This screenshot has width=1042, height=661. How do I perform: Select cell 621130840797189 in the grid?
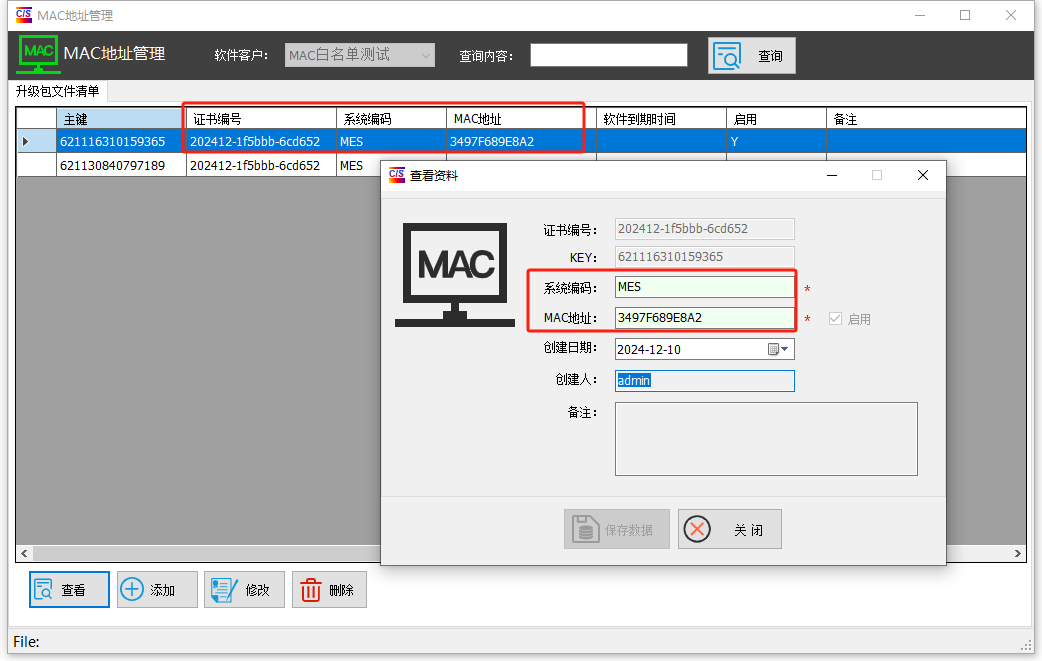click(x=121, y=165)
